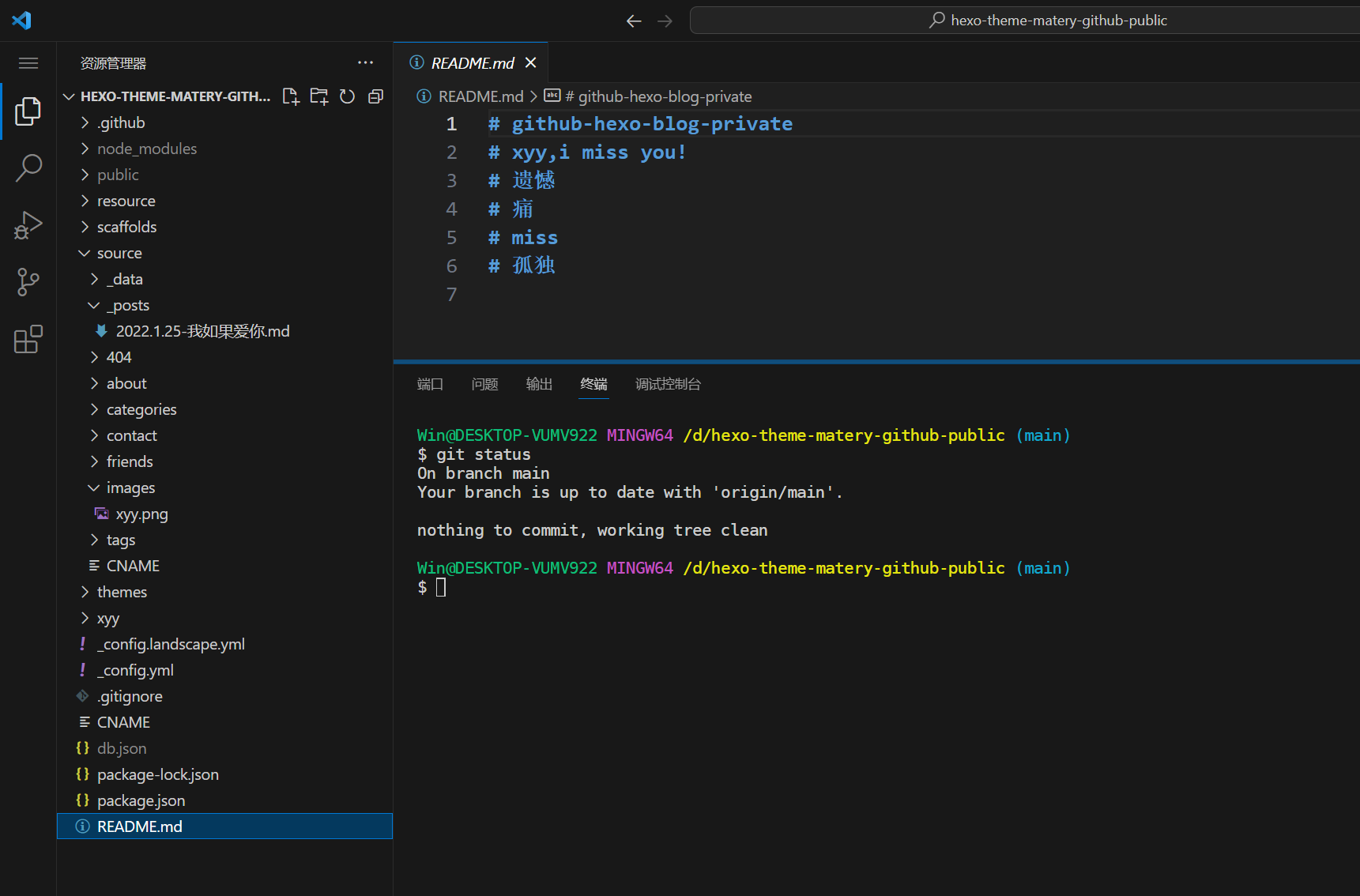Open the Run and Debug view
The image size is (1360, 896).
[28, 225]
